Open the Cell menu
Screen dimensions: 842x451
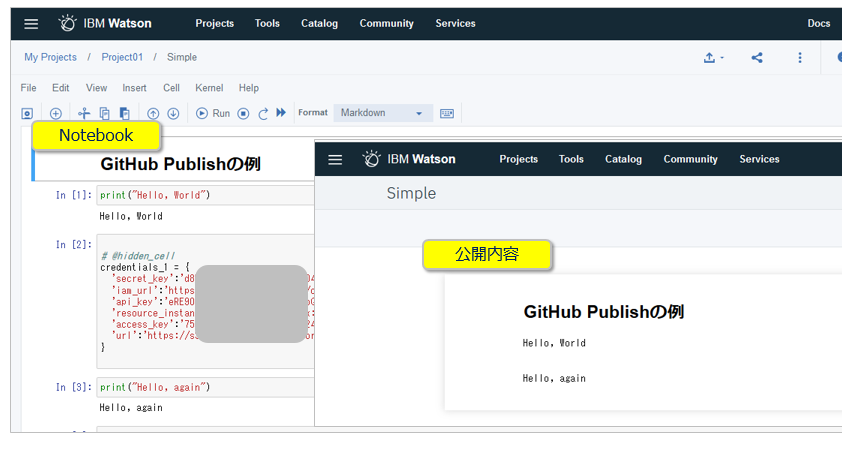[171, 88]
